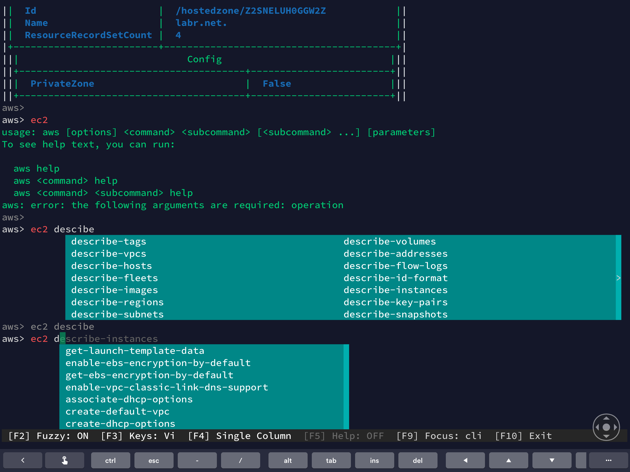This screenshot has height=472, width=630.
Task: Pick describe-regions suggestion
Action: pos(117,302)
